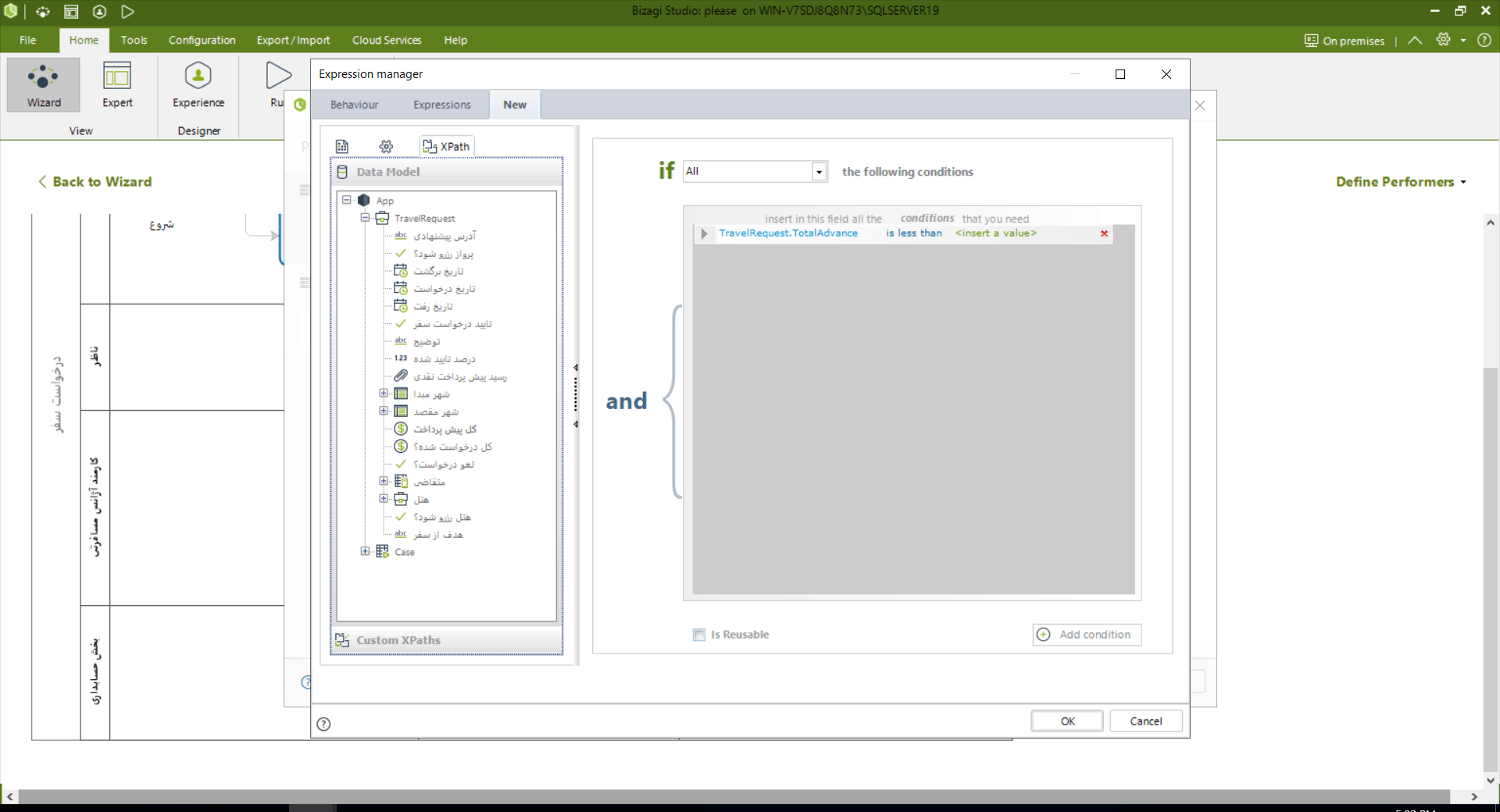The image size is (1500, 812).
Task: Click the TravelRequest.TotalAdvance condition field
Action: coord(788,233)
